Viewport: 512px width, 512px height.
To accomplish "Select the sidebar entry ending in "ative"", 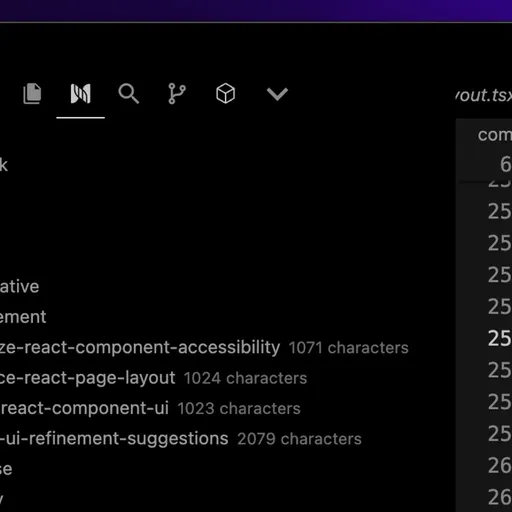I will pos(20,287).
